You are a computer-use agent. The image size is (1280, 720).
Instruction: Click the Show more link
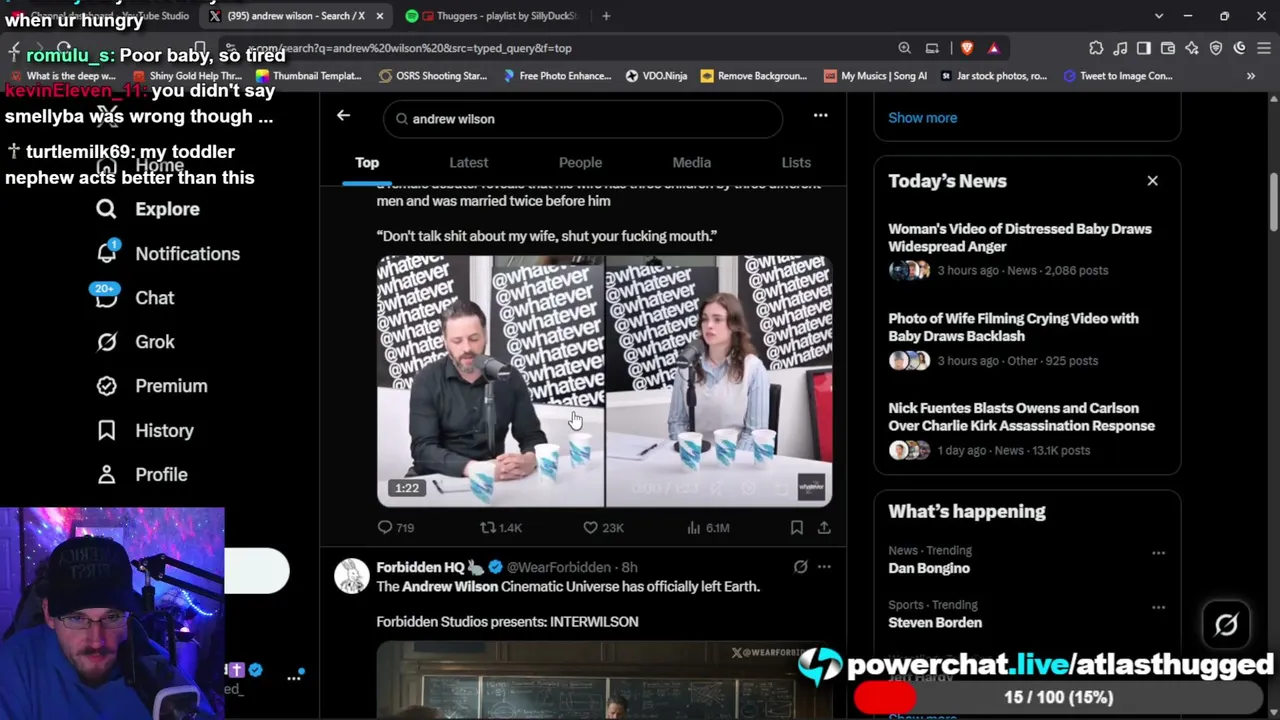click(922, 117)
